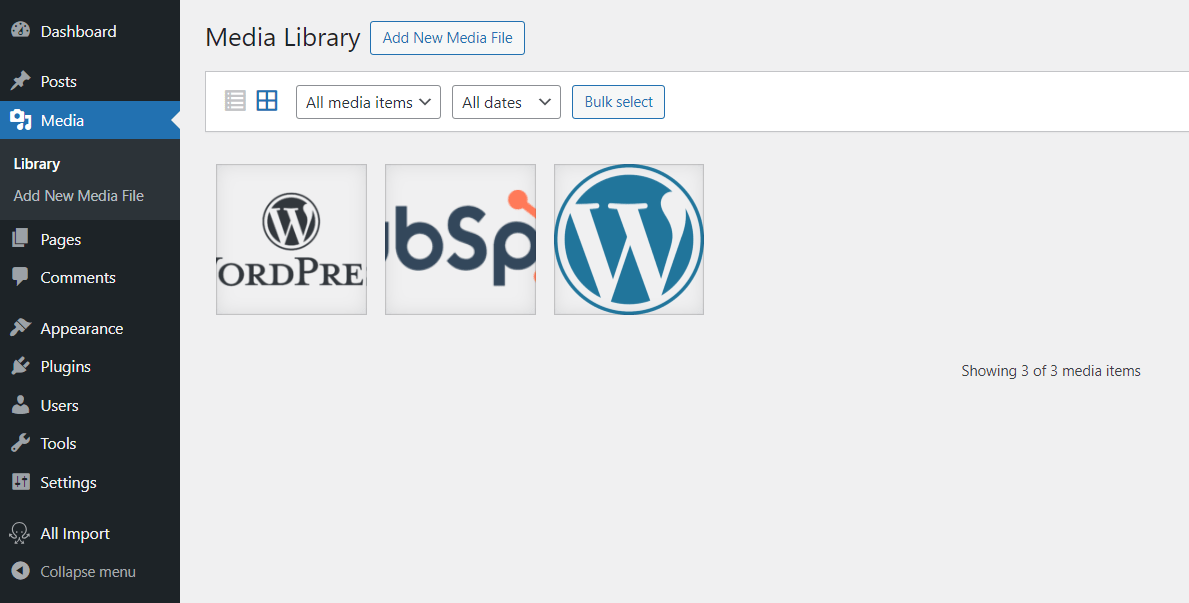This screenshot has width=1189, height=603.
Task: Click the Bulk select button
Action: coord(618,102)
